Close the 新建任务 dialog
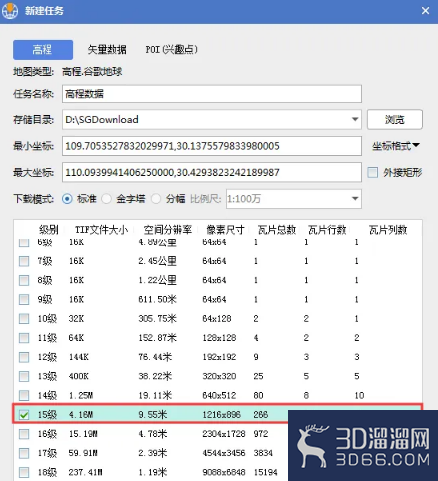The width and height of the screenshot is (438, 481). [x=425, y=11]
